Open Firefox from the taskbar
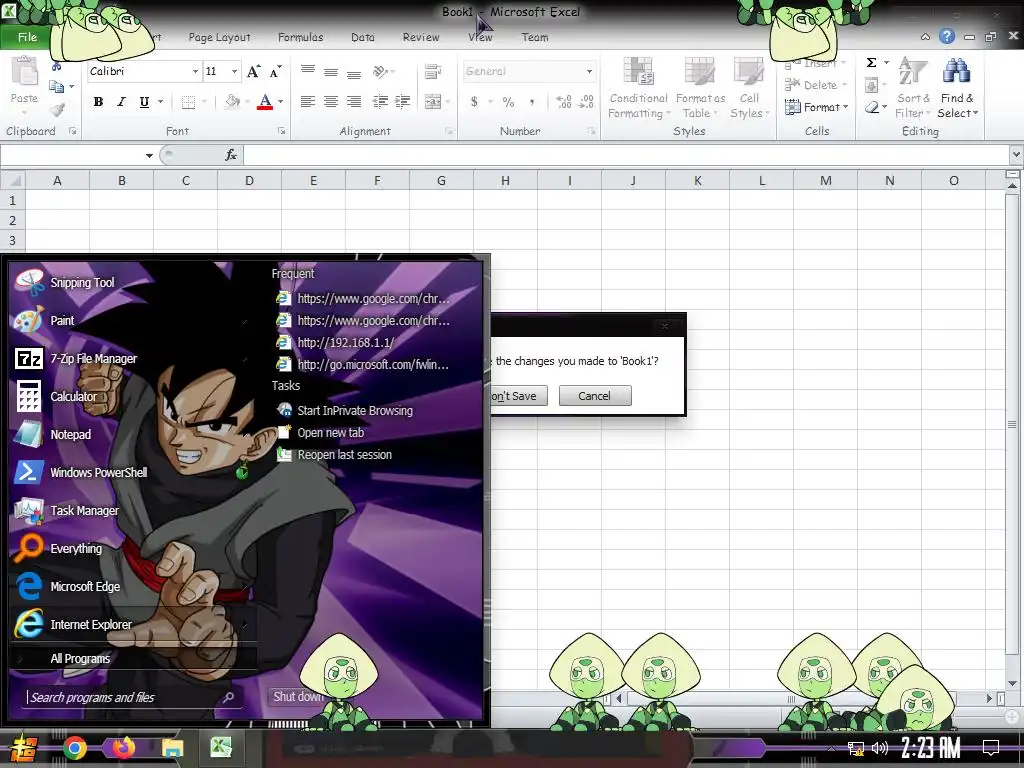 coord(123,748)
